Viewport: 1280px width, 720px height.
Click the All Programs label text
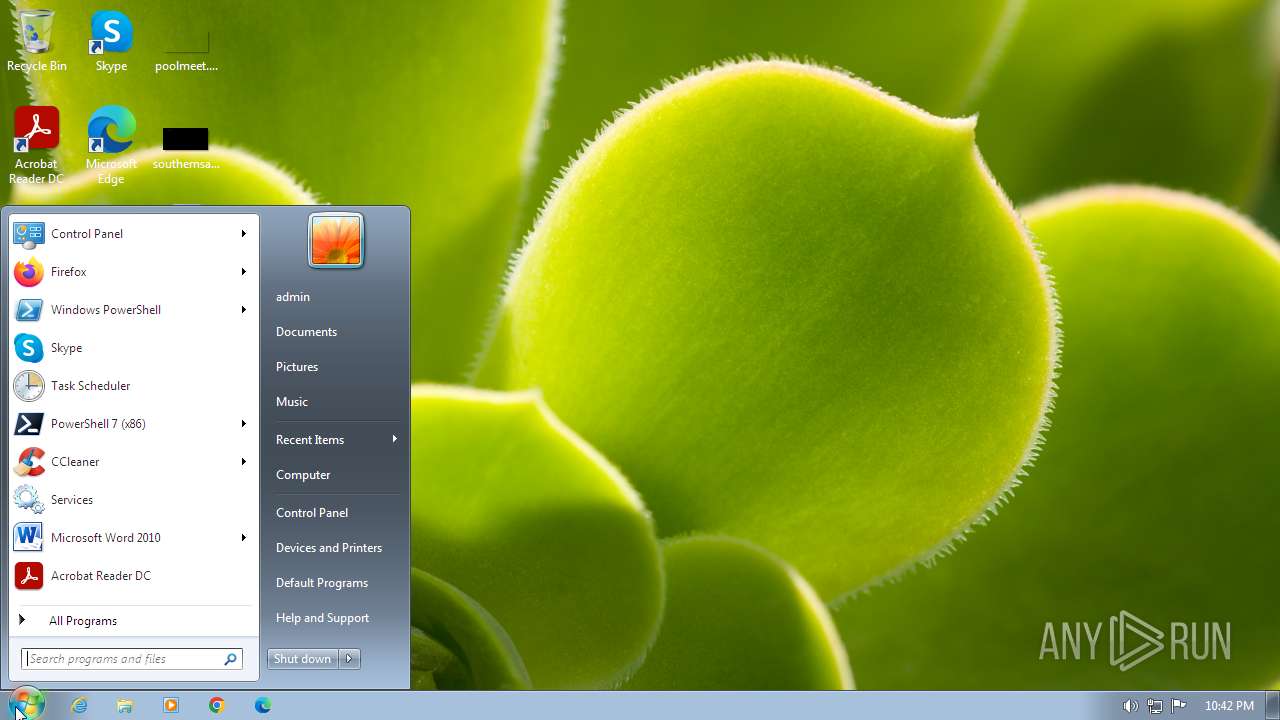click(83, 621)
